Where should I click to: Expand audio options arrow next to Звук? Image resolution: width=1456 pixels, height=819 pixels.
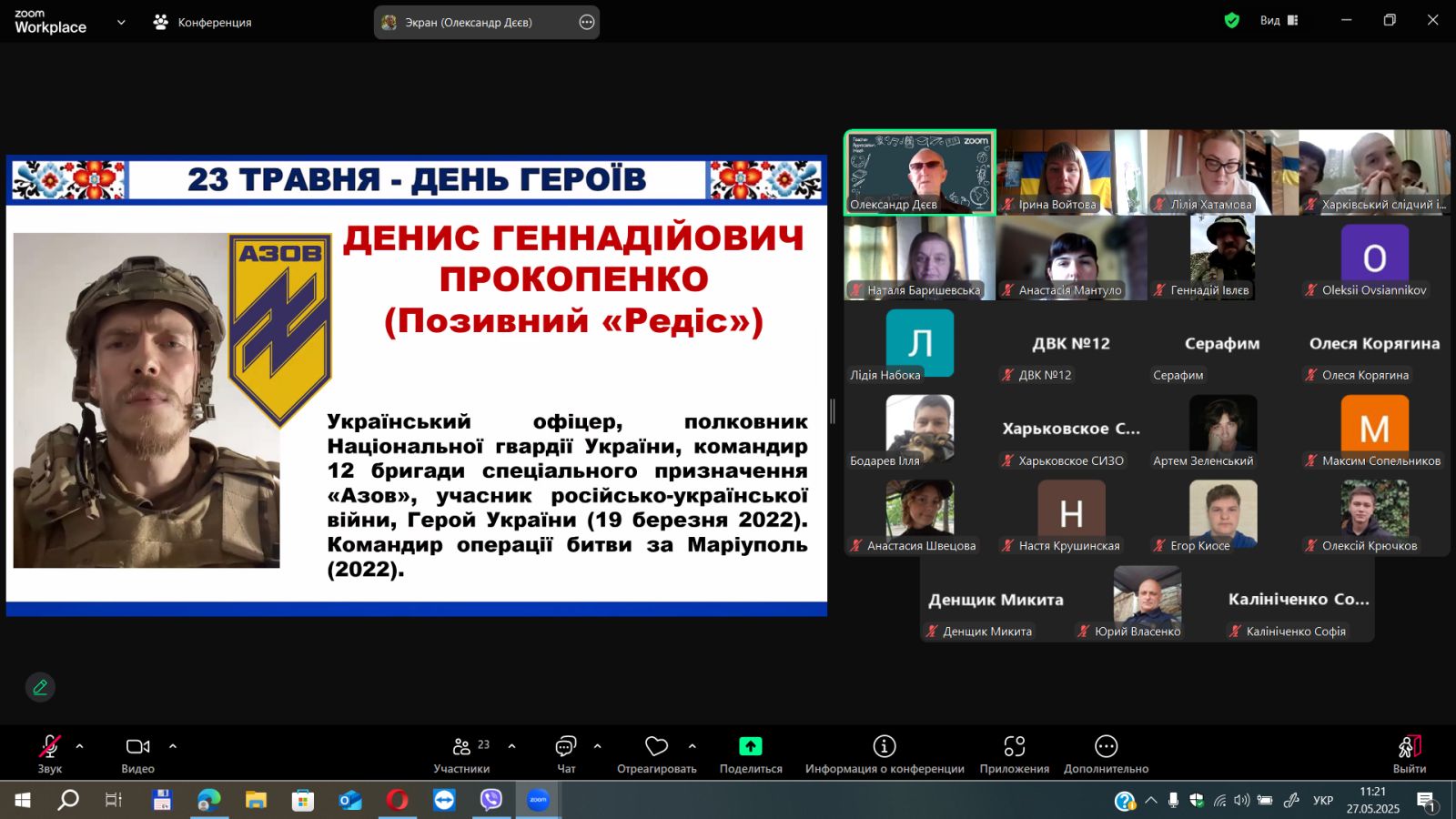80,746
